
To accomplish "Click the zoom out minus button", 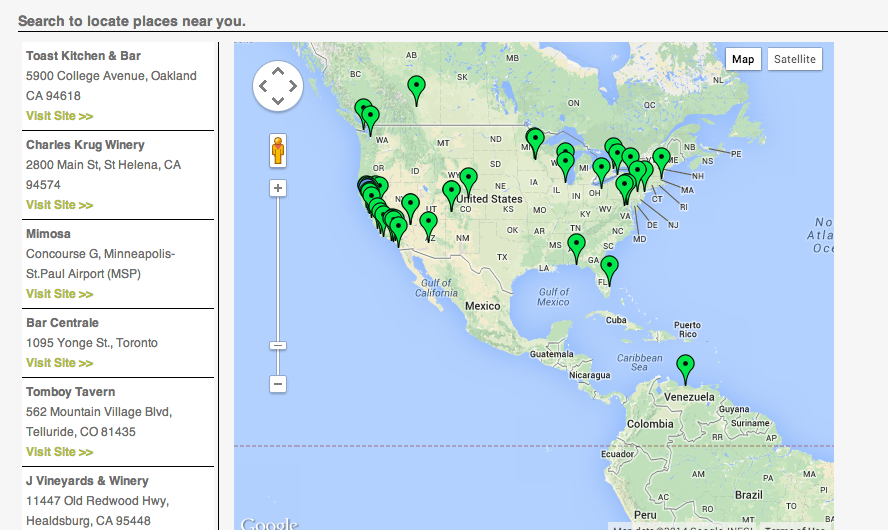I will tap(278, 383).
